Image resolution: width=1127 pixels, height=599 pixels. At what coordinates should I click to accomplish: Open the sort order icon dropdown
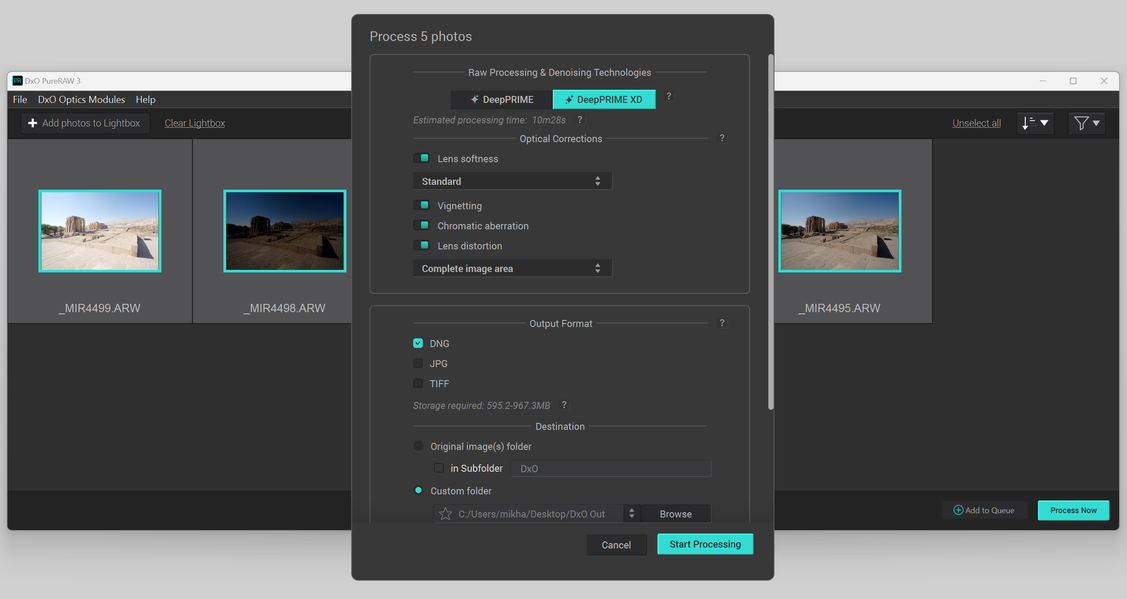1035,123
